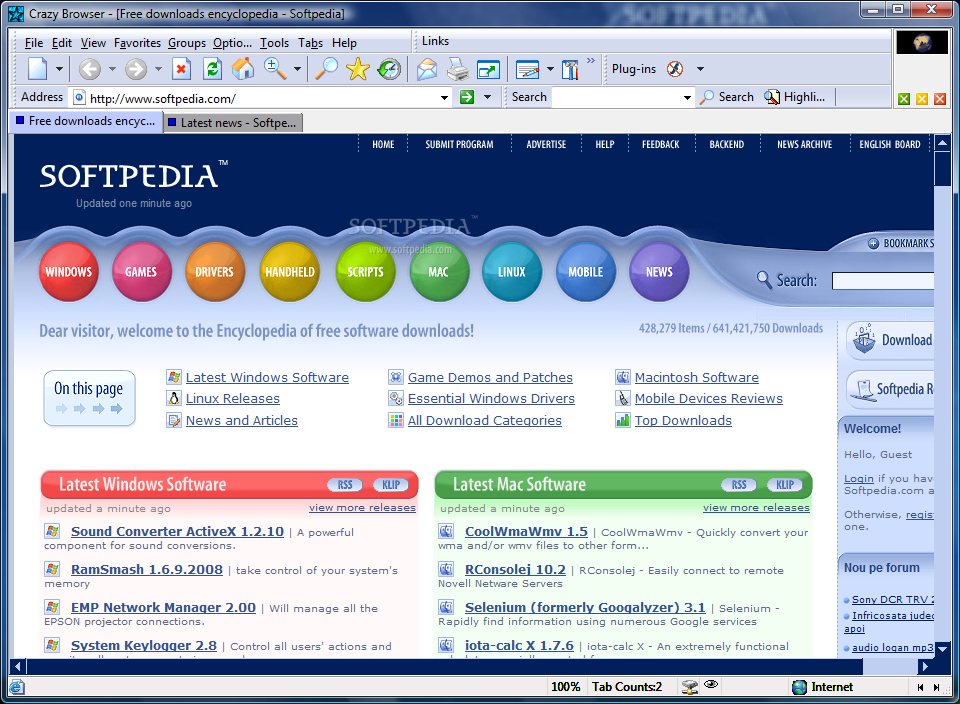Click the 100% zoom status indicator

click(x=565, y=687)
